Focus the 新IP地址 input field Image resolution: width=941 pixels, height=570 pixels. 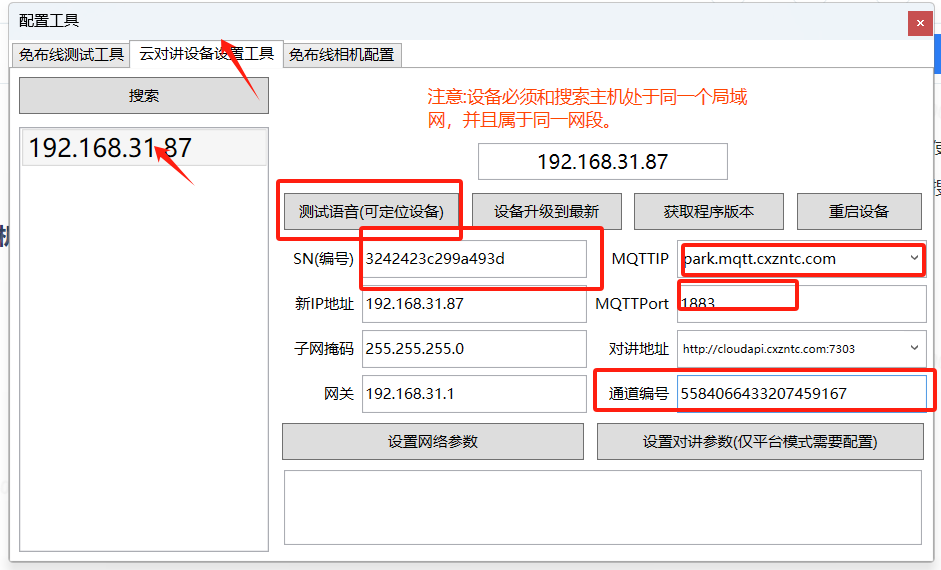[x=474, y=304]
